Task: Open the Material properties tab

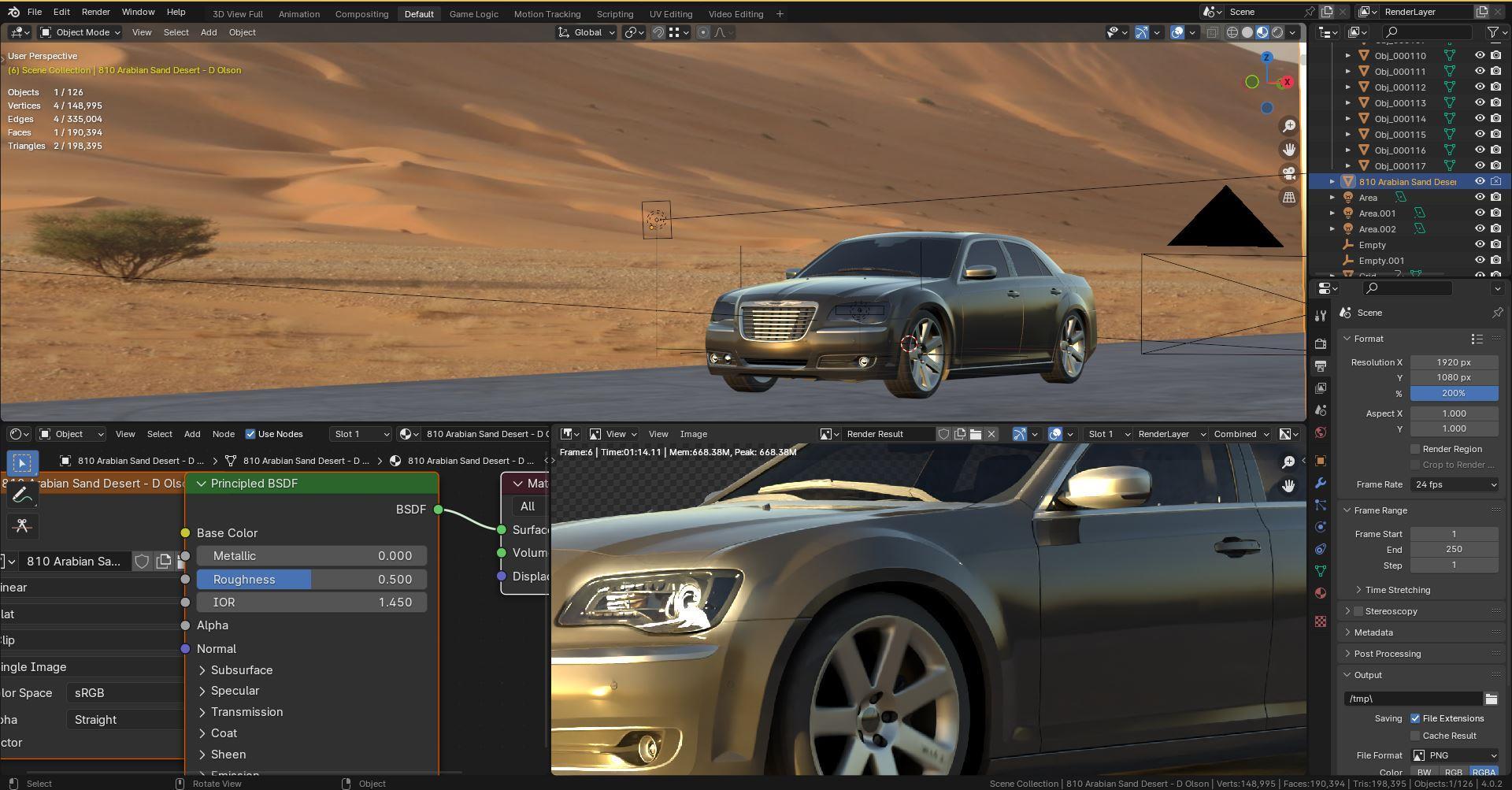Action: pyautogui.click(x=1321, y=593)
